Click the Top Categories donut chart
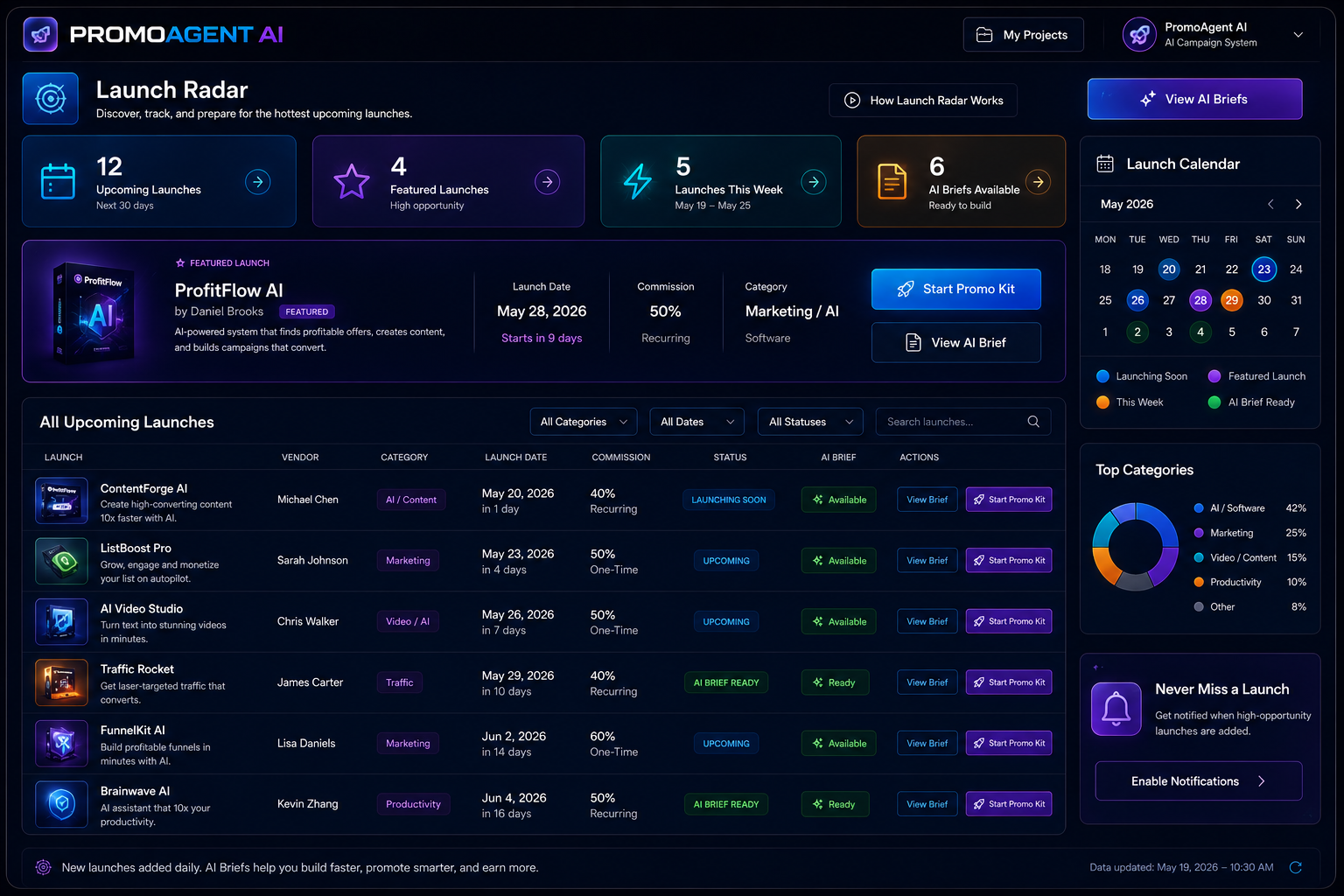Image resolution: width=1344 pixels, height=896 pixels. 1135,547
